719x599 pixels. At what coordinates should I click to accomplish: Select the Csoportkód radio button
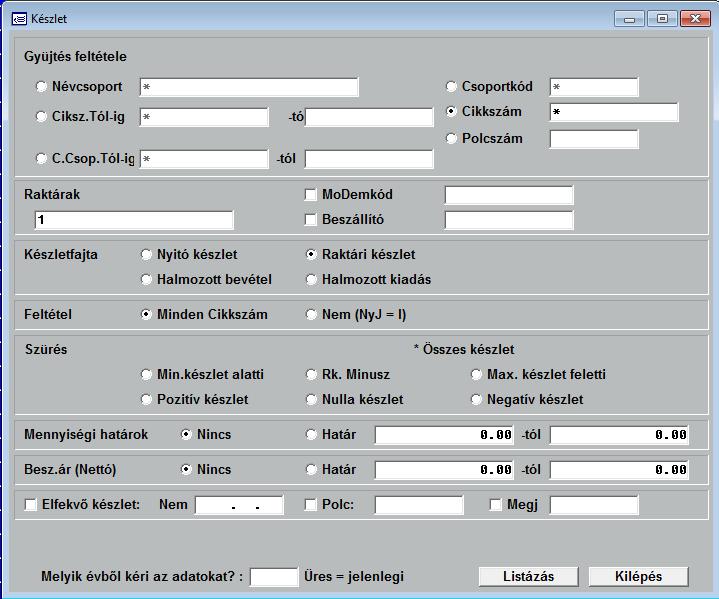pos(451,86)
